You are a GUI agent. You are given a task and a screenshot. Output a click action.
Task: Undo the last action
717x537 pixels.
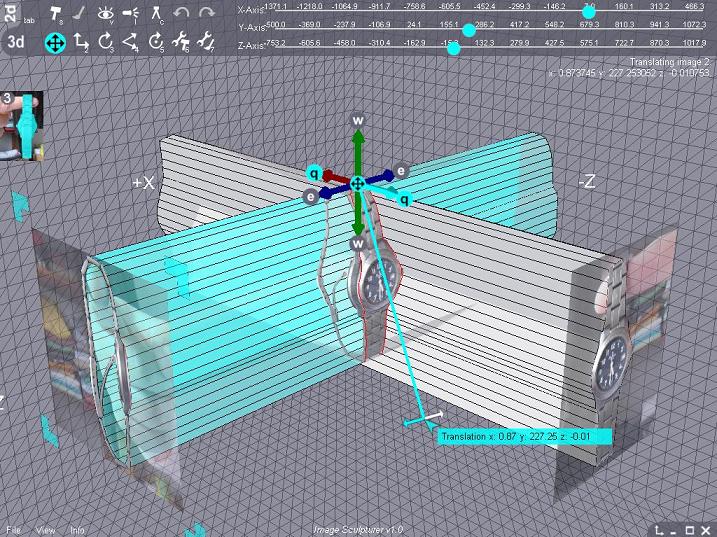pyautogui.click(x=182, y=13)
